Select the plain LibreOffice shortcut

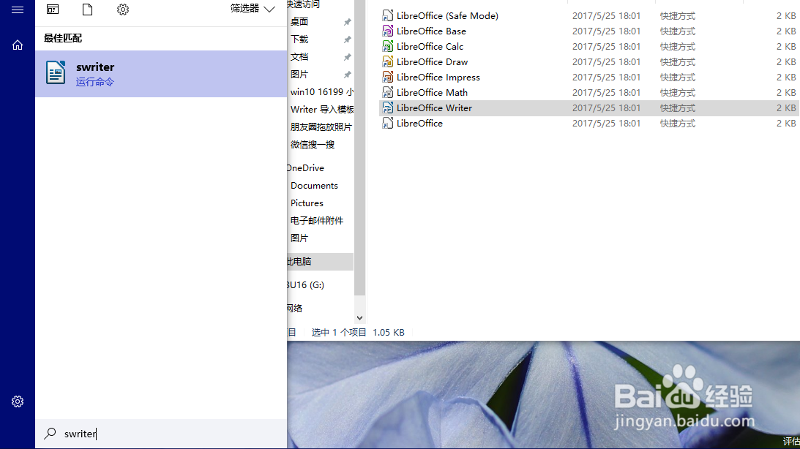(419, 123)
